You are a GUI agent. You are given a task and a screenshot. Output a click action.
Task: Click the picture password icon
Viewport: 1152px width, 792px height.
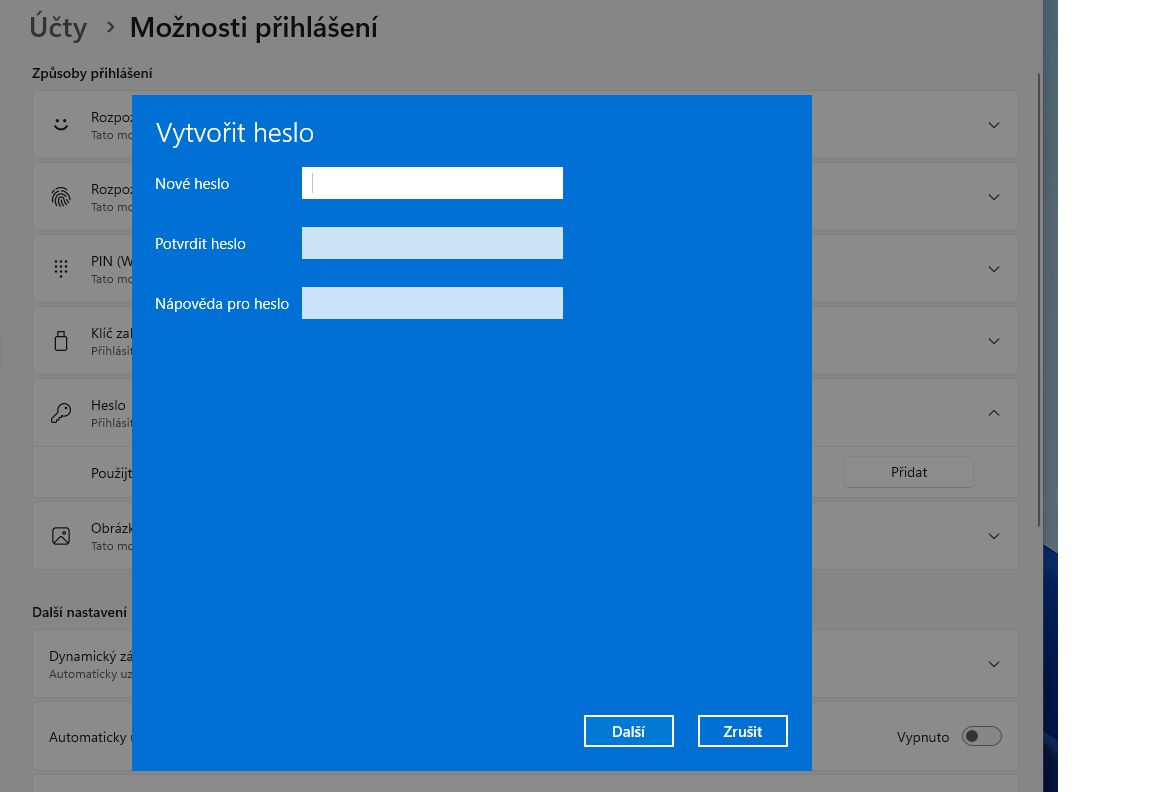click(x=61, y=536)
